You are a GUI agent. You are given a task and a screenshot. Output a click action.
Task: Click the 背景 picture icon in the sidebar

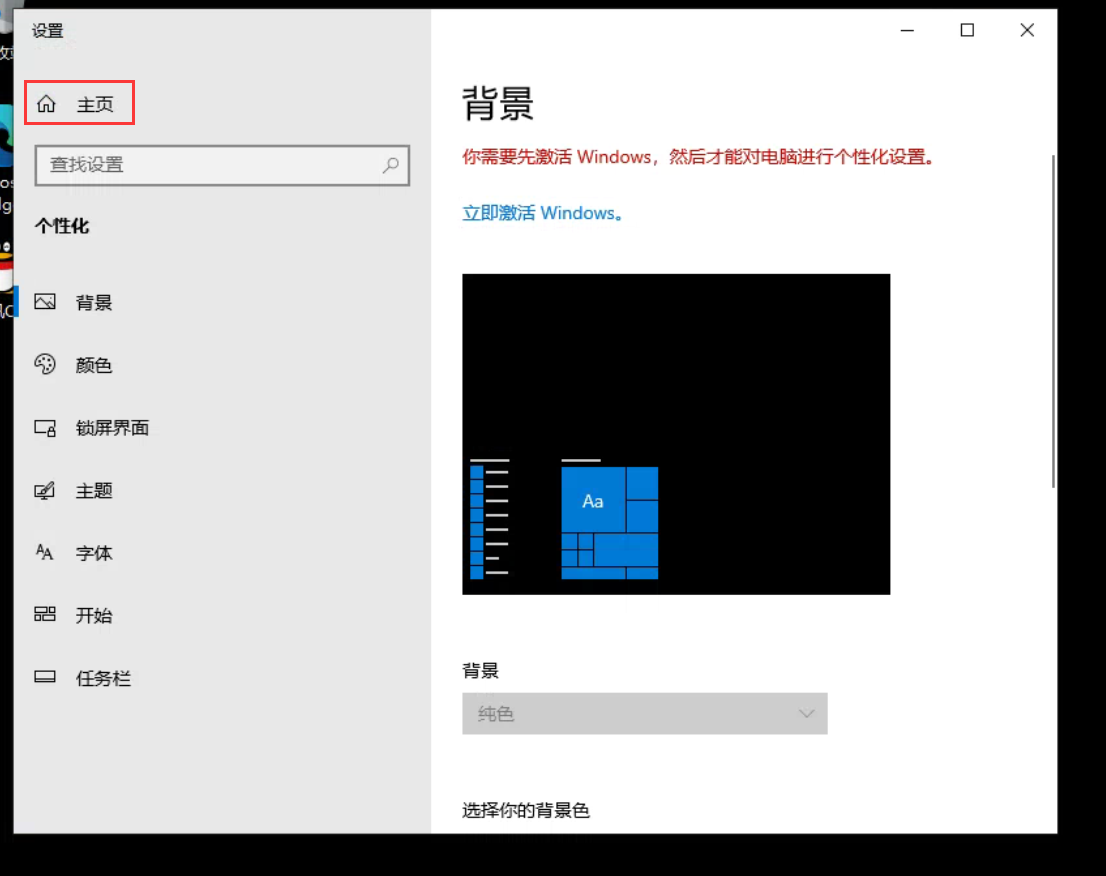pos(45,302)
